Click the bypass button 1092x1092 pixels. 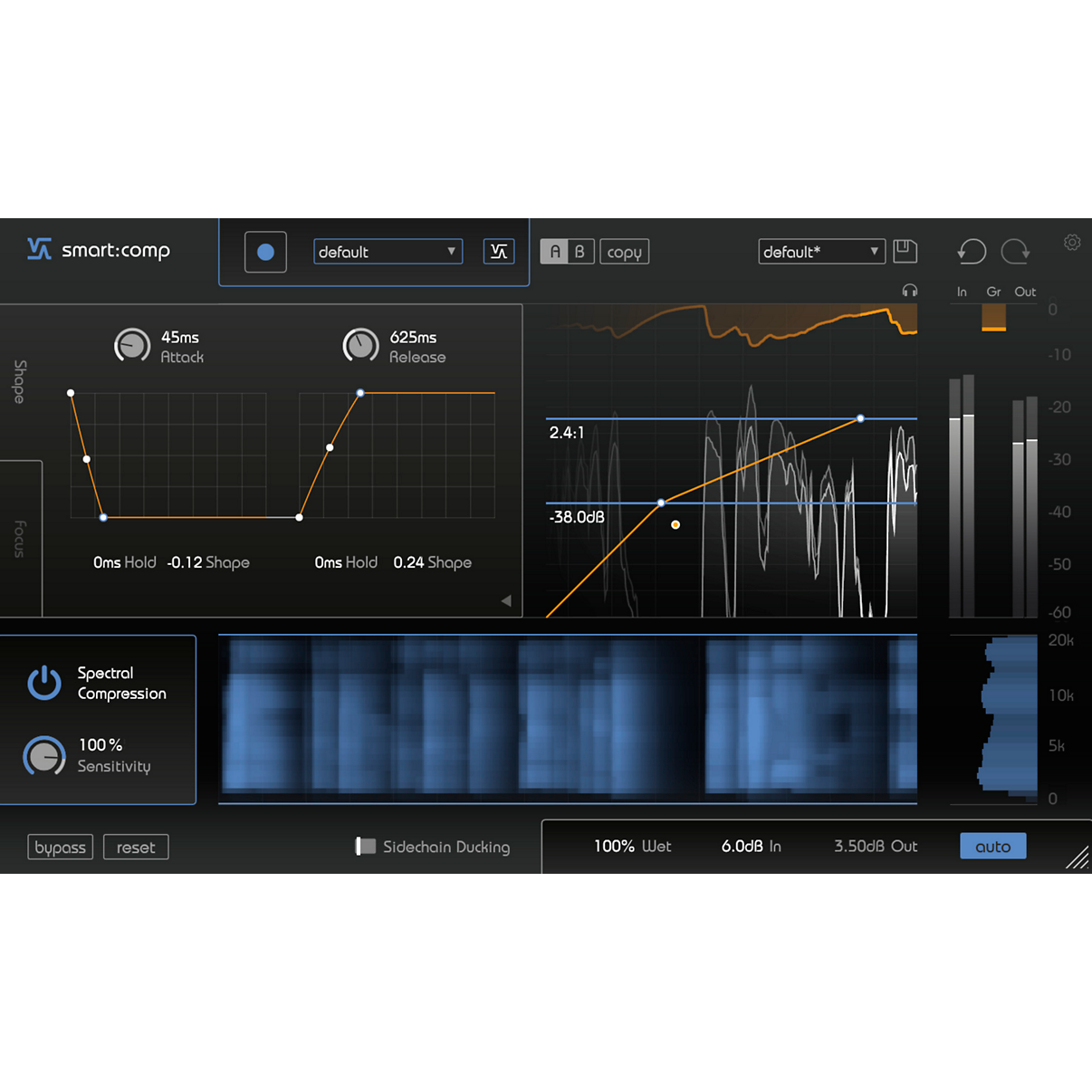click(x=60, y=847)
